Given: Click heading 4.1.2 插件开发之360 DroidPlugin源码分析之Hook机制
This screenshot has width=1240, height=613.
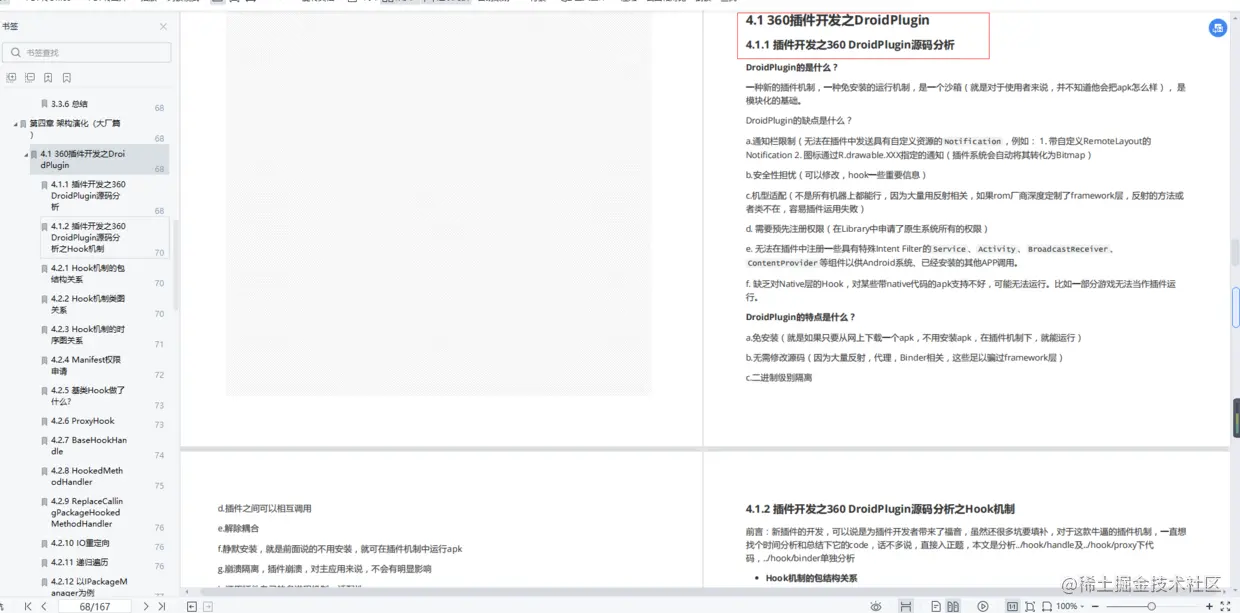Looking at the screenshot, I should [880, 509].
